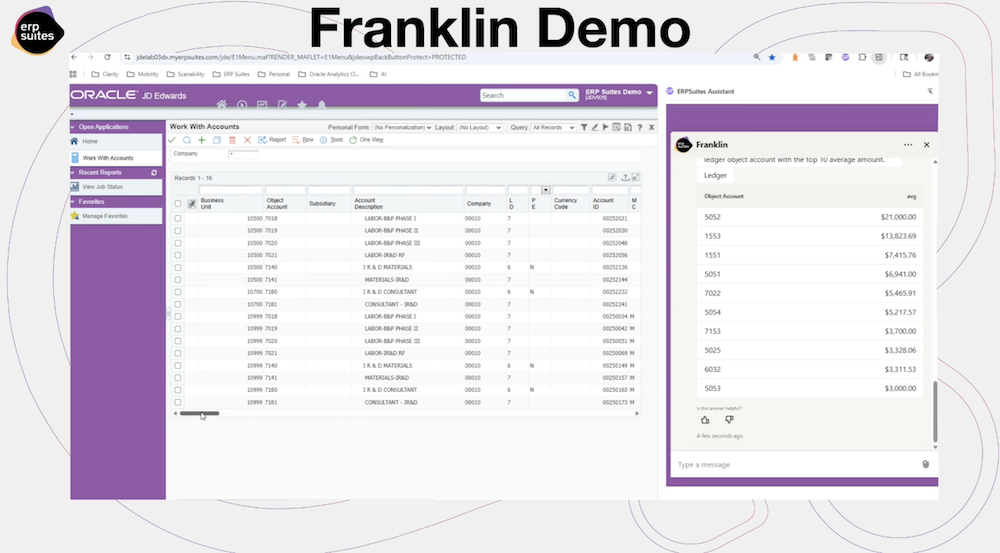Screen dimensions: 1000x553
Task: Open the One View menu
Action: click(367, 140)
